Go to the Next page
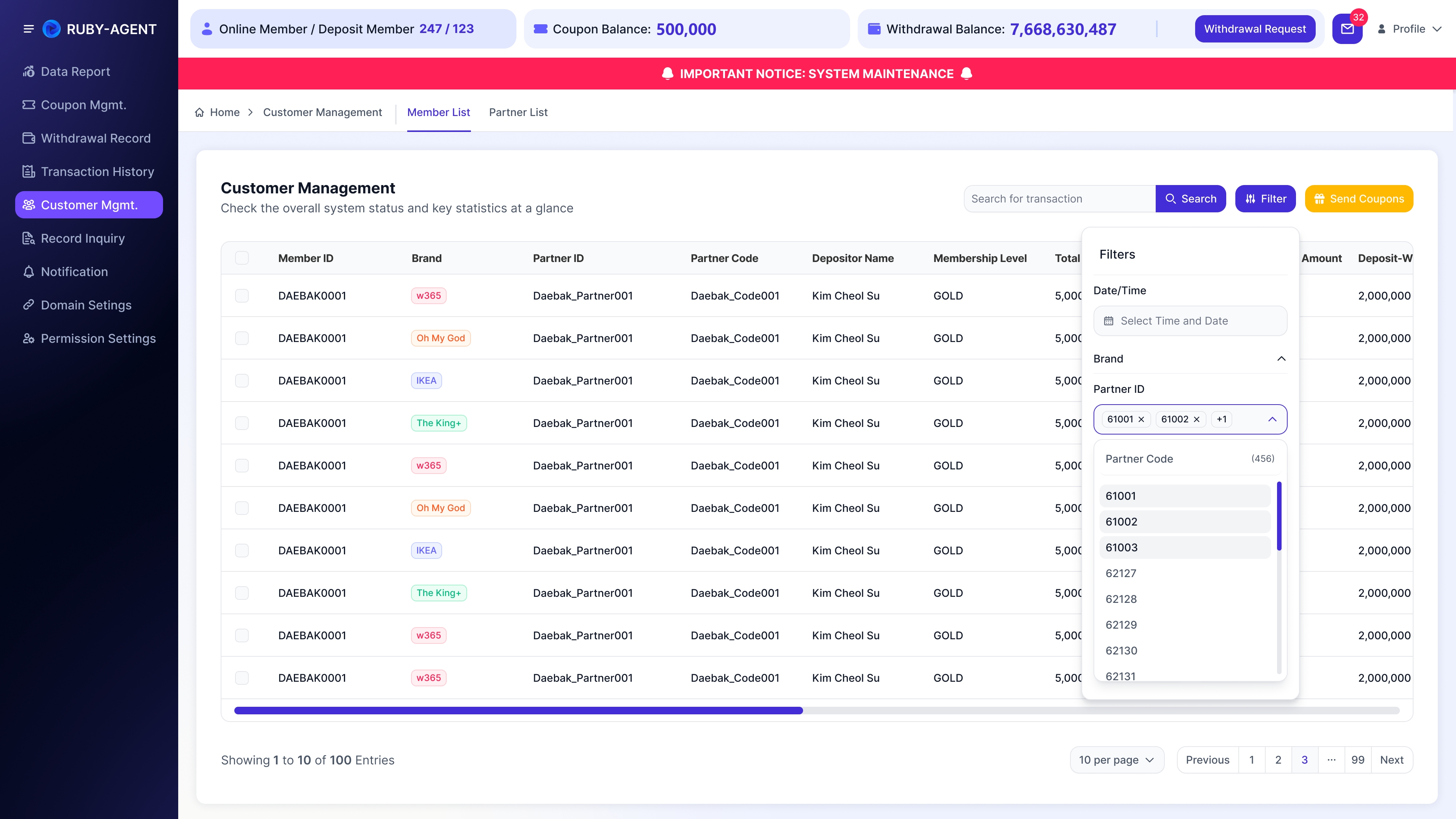Screen dimensions: 1456x819 [x=1392, y=760]
